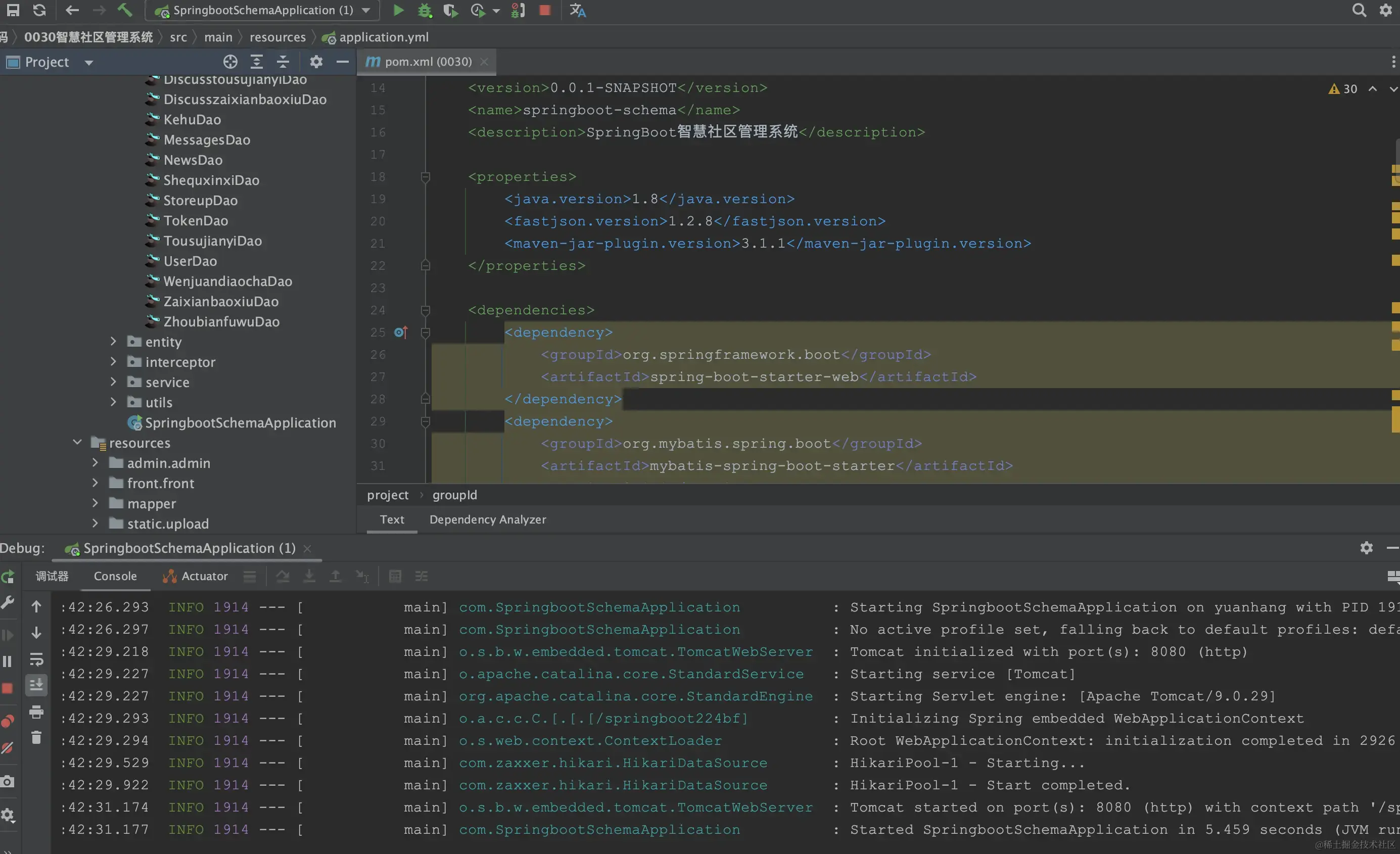Start debugging with the green bug icon
The height and width of the screenshot is (854, 1400).
click(425, 10)
